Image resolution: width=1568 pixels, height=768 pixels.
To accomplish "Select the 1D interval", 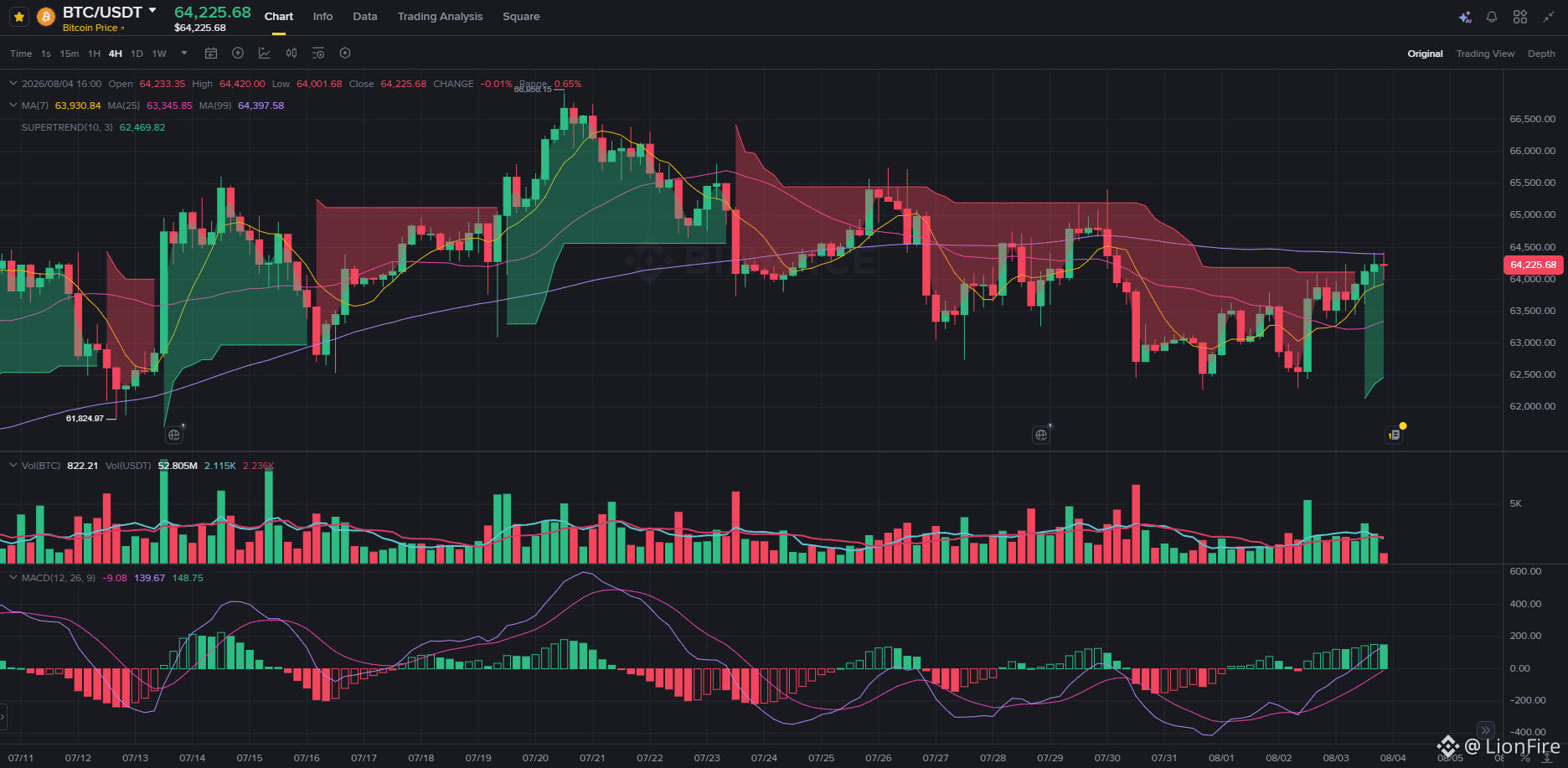I will 137,54.
